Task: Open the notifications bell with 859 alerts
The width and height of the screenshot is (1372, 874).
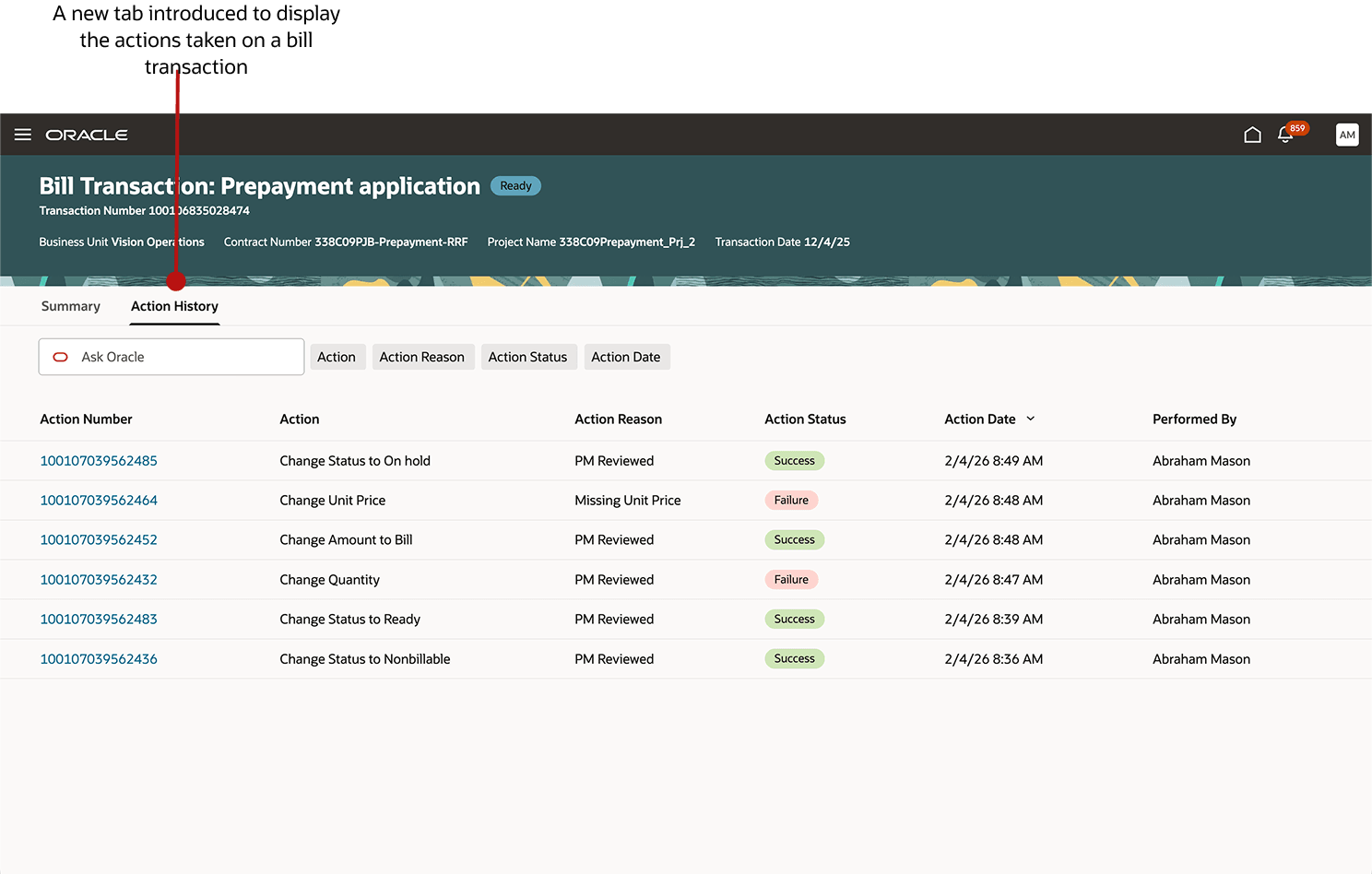Action: pyautogui.click(x=1285, y=135)
